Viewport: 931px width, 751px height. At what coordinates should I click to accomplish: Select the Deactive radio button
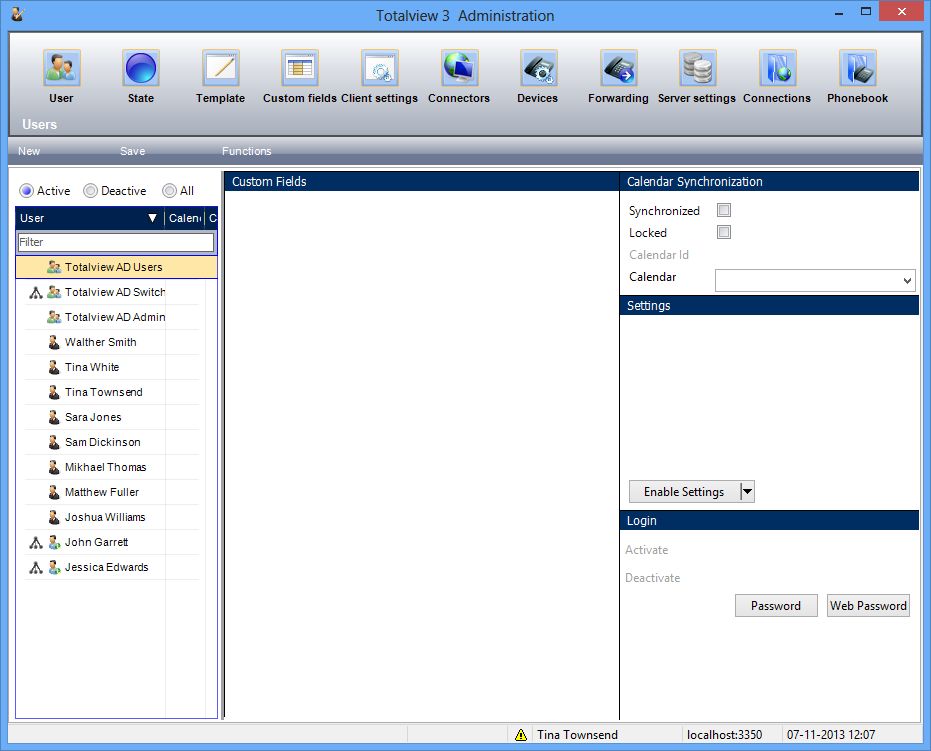click(90, 191)
